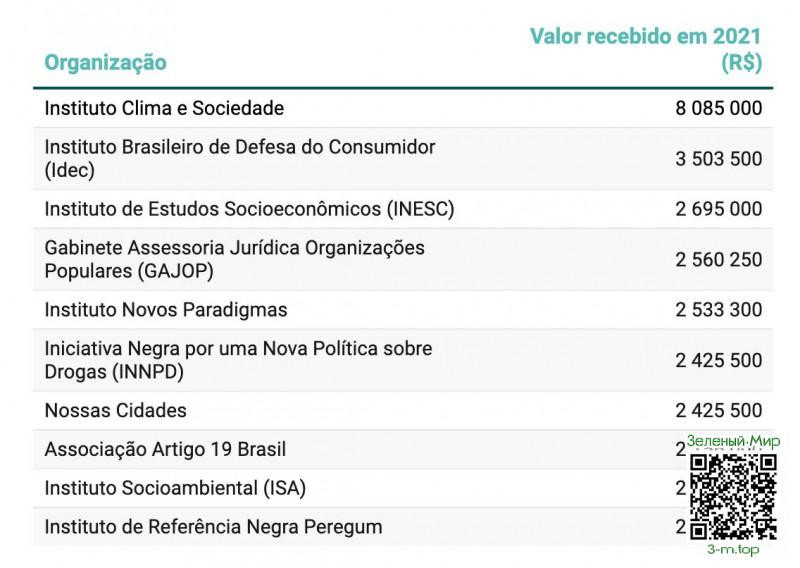The image size is (800, 568).
Task: Select the Instituto Clima e Sociedade row
Action: pos(164,108)
